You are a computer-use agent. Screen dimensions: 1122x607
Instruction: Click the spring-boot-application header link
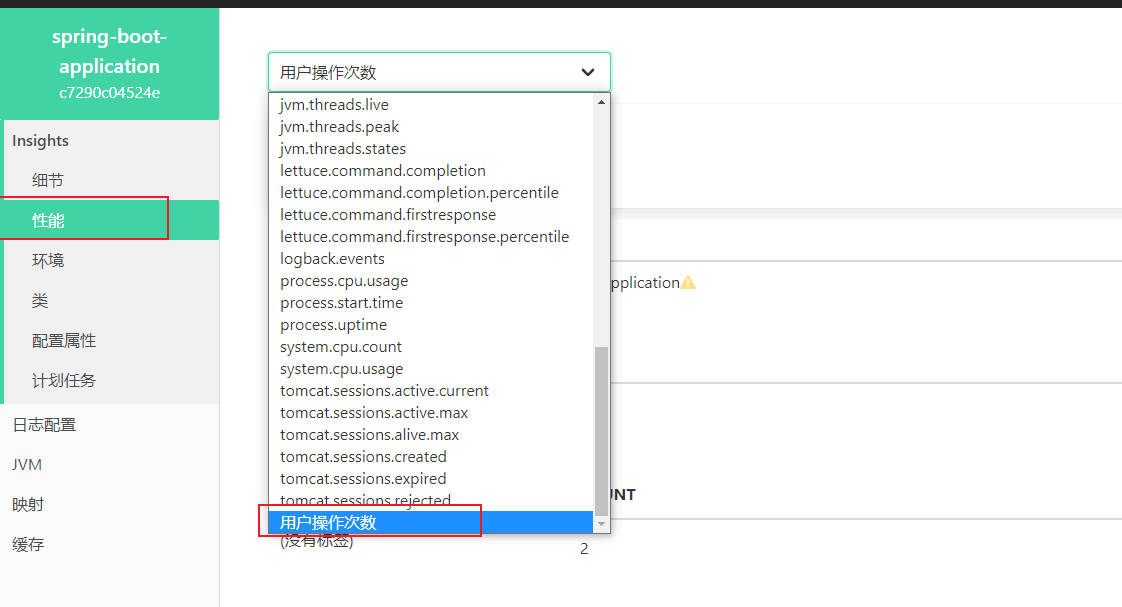click(x=109, y=52)
